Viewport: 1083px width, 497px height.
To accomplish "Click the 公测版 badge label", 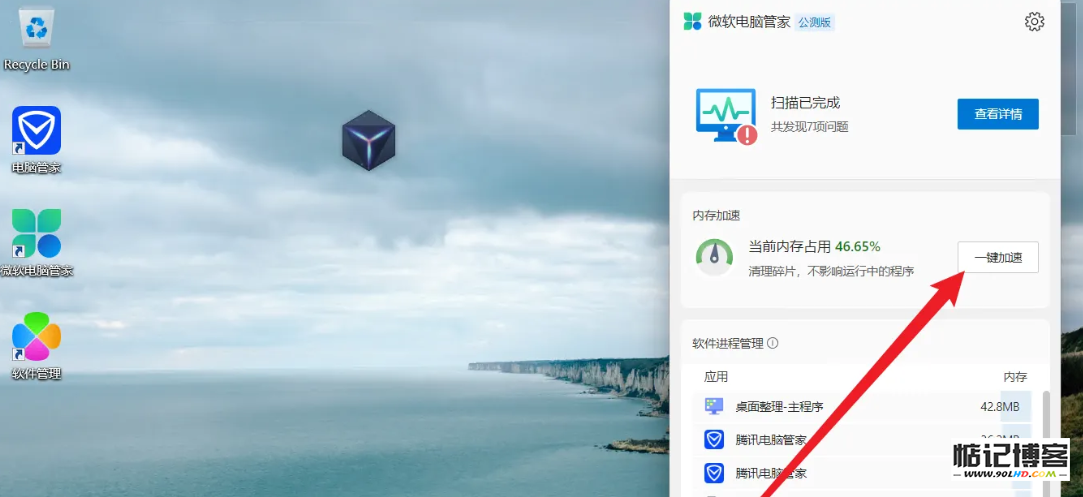I will click(x=814, y=22).
